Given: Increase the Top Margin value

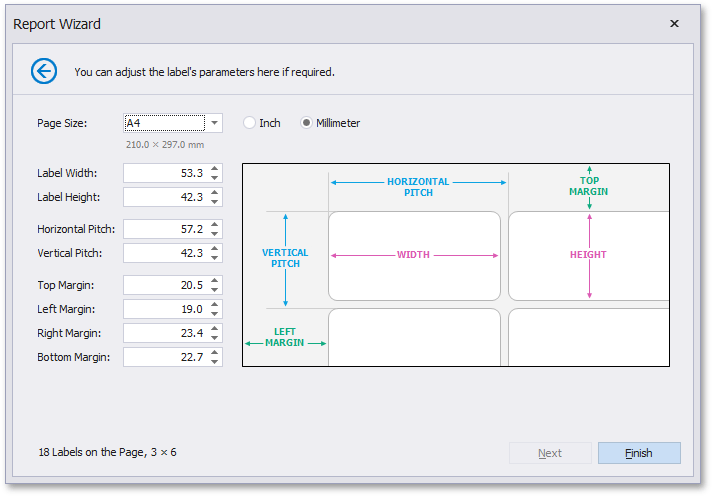Looking at the screenshot, I should click(214, 281).
